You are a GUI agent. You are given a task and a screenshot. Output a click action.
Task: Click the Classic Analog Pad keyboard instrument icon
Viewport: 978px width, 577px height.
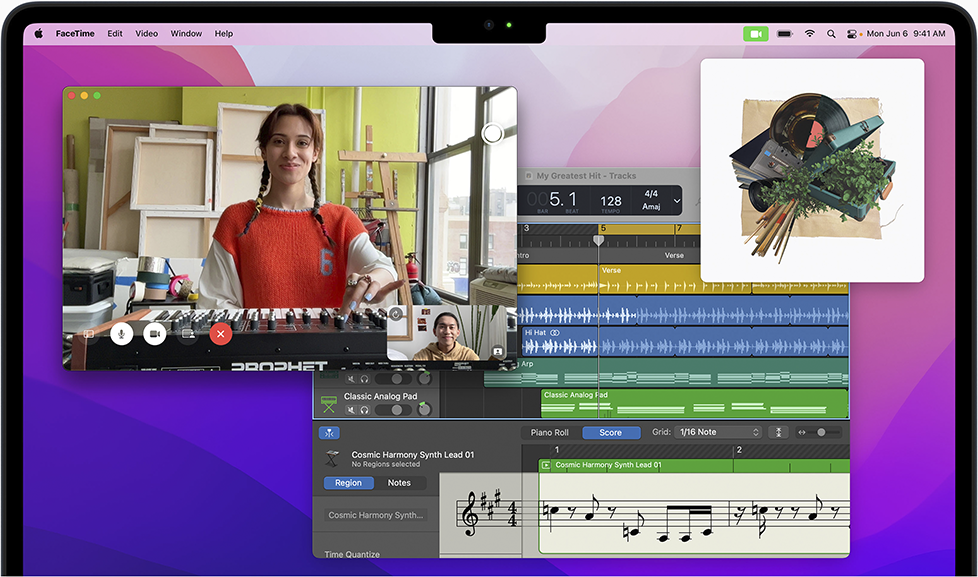[x=329, y=404]
